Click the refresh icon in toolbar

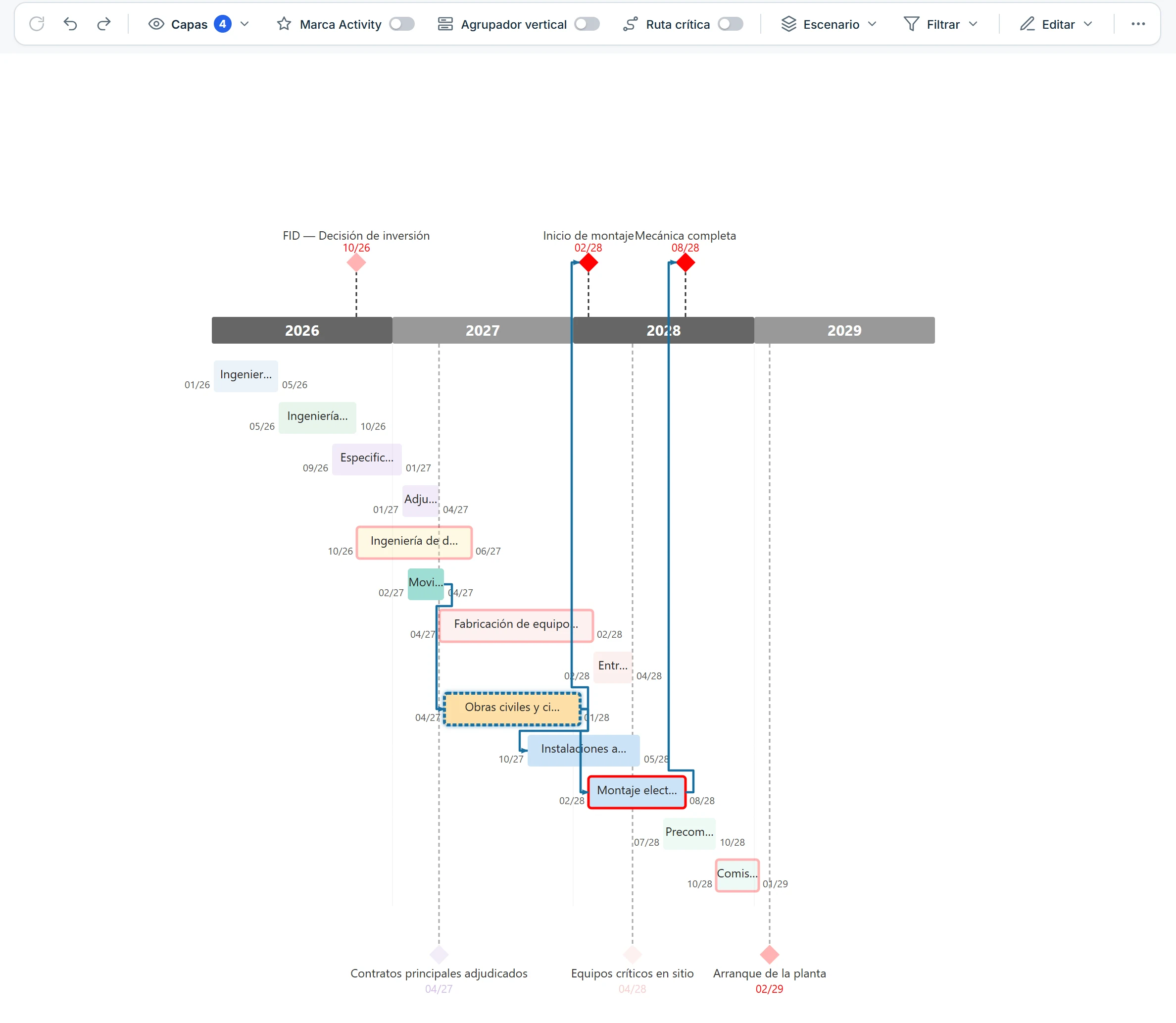click(37, 24)
